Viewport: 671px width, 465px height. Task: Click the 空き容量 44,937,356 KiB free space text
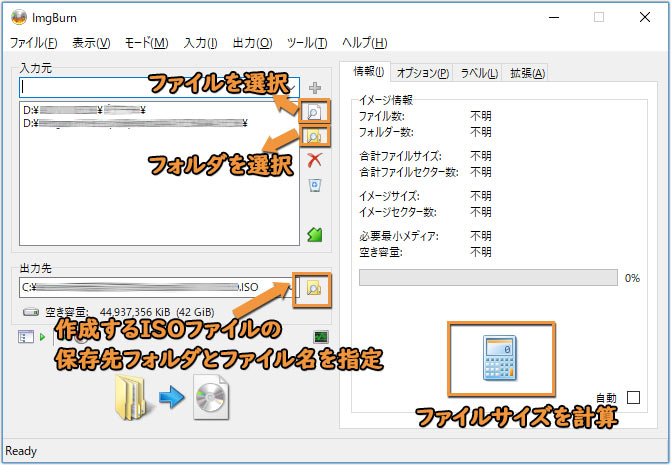click(130, 312)
